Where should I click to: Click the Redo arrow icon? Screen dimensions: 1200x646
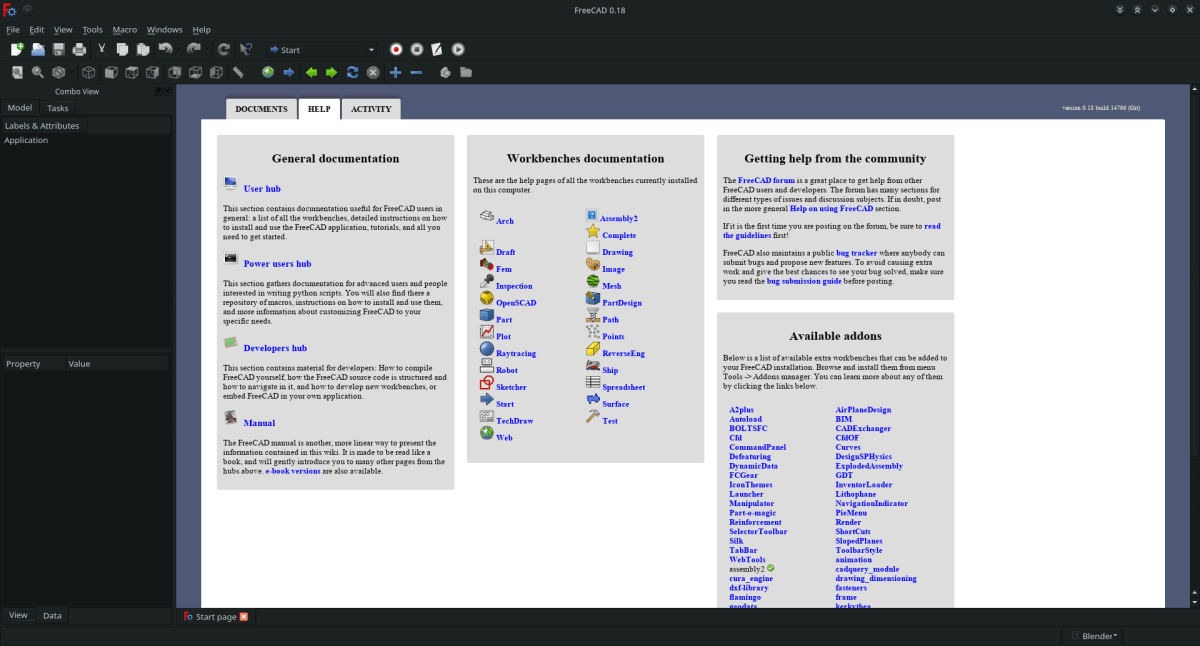(193, 49)
